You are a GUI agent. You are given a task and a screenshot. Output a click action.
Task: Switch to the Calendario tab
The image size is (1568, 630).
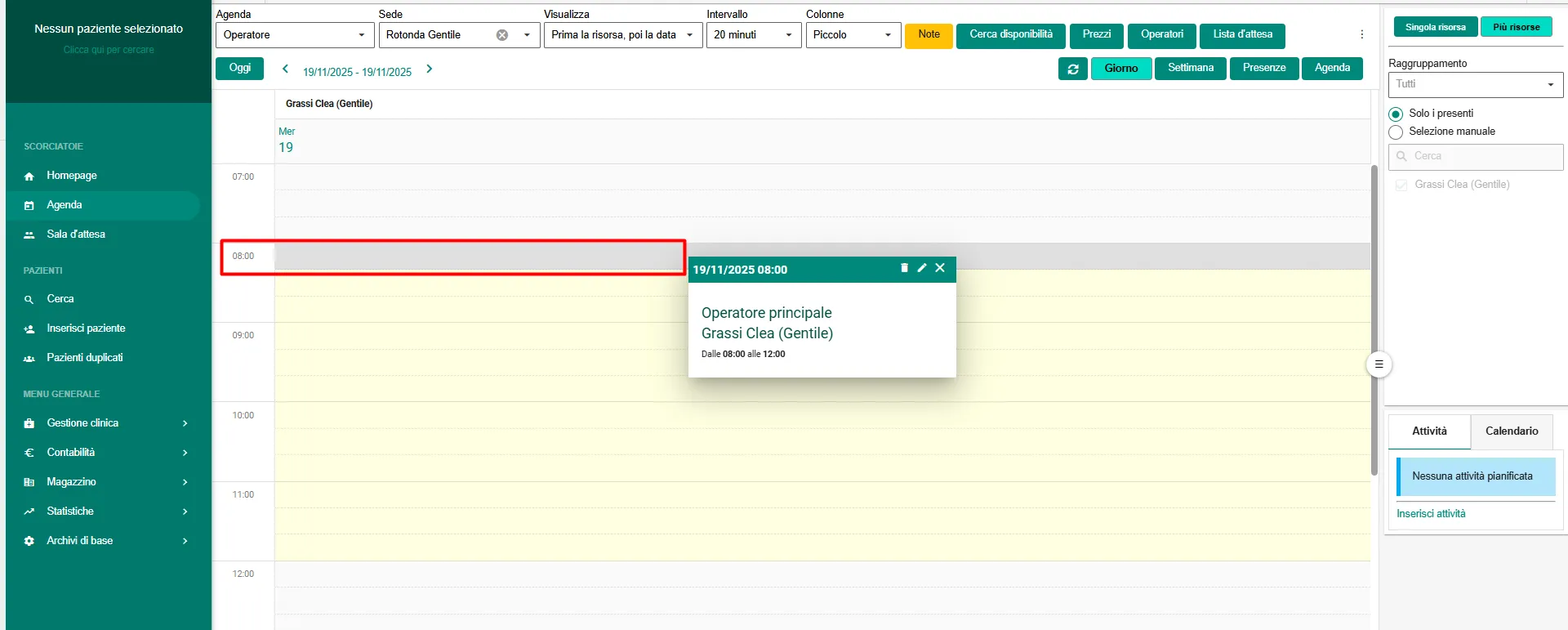(1511, 431)
